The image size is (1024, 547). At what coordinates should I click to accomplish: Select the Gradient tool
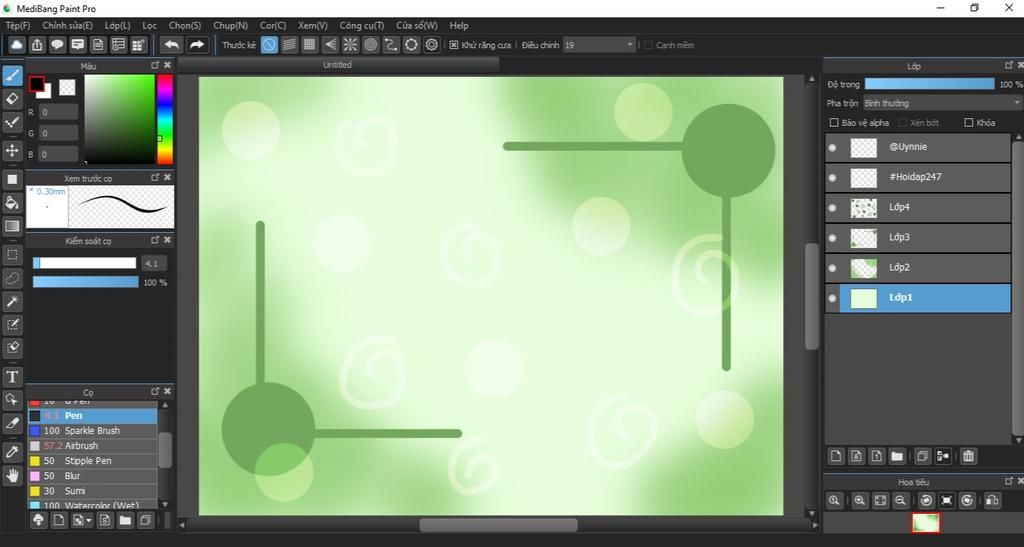12,226
